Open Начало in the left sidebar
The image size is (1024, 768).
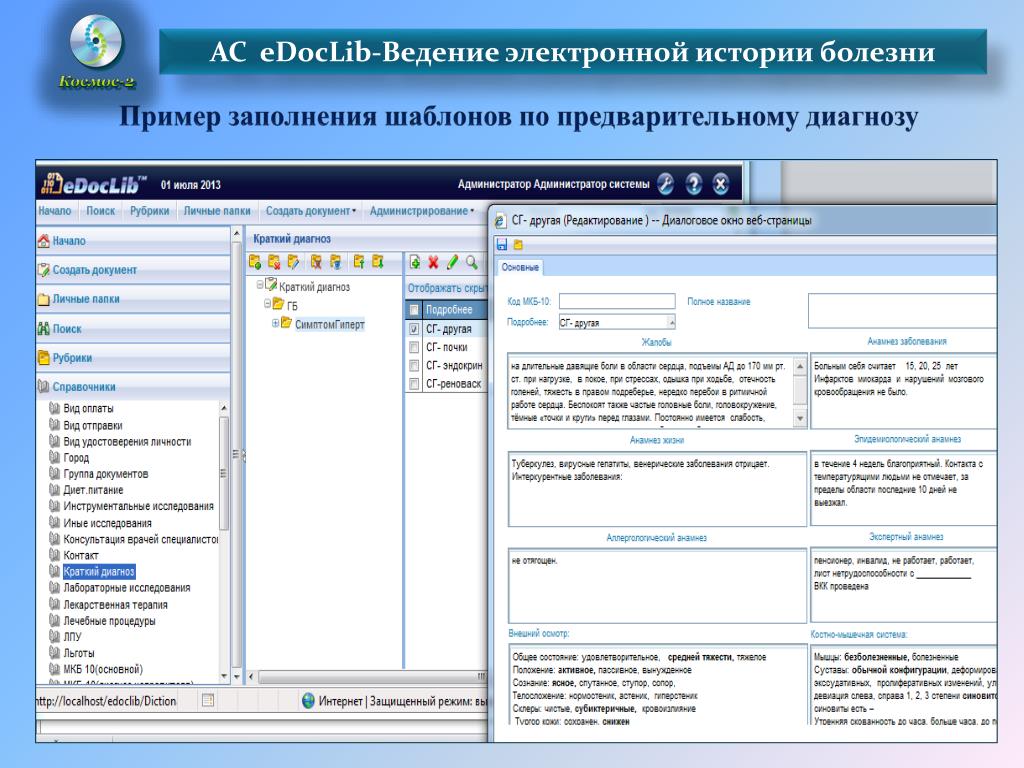(133, 240)
